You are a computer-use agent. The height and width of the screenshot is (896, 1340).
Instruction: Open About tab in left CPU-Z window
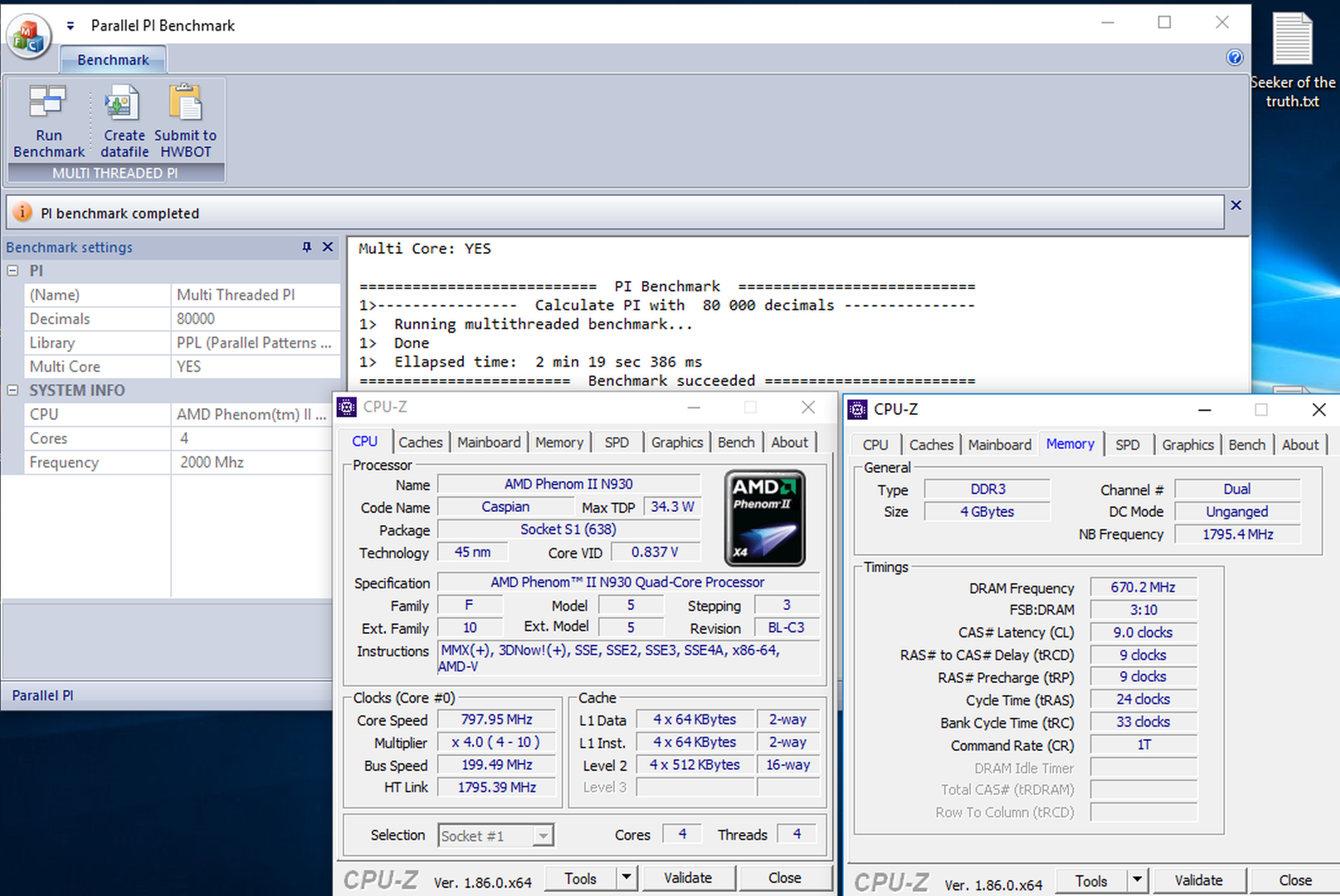tap(789, 442)
